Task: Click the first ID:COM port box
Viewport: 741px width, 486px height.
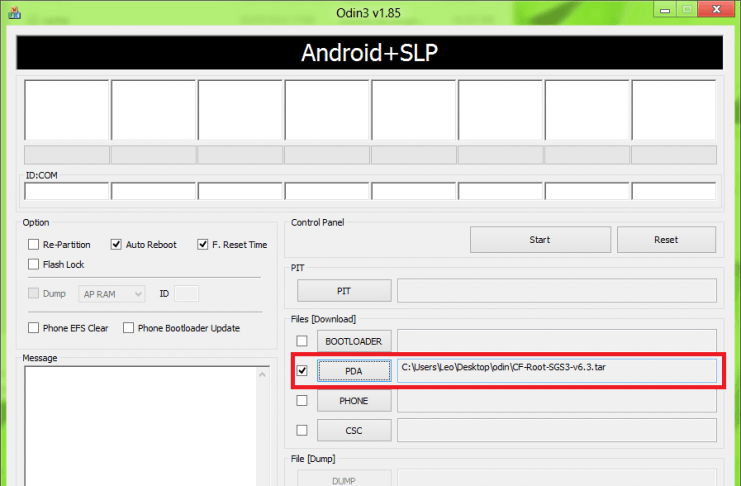Action: (x=67, y=191)
